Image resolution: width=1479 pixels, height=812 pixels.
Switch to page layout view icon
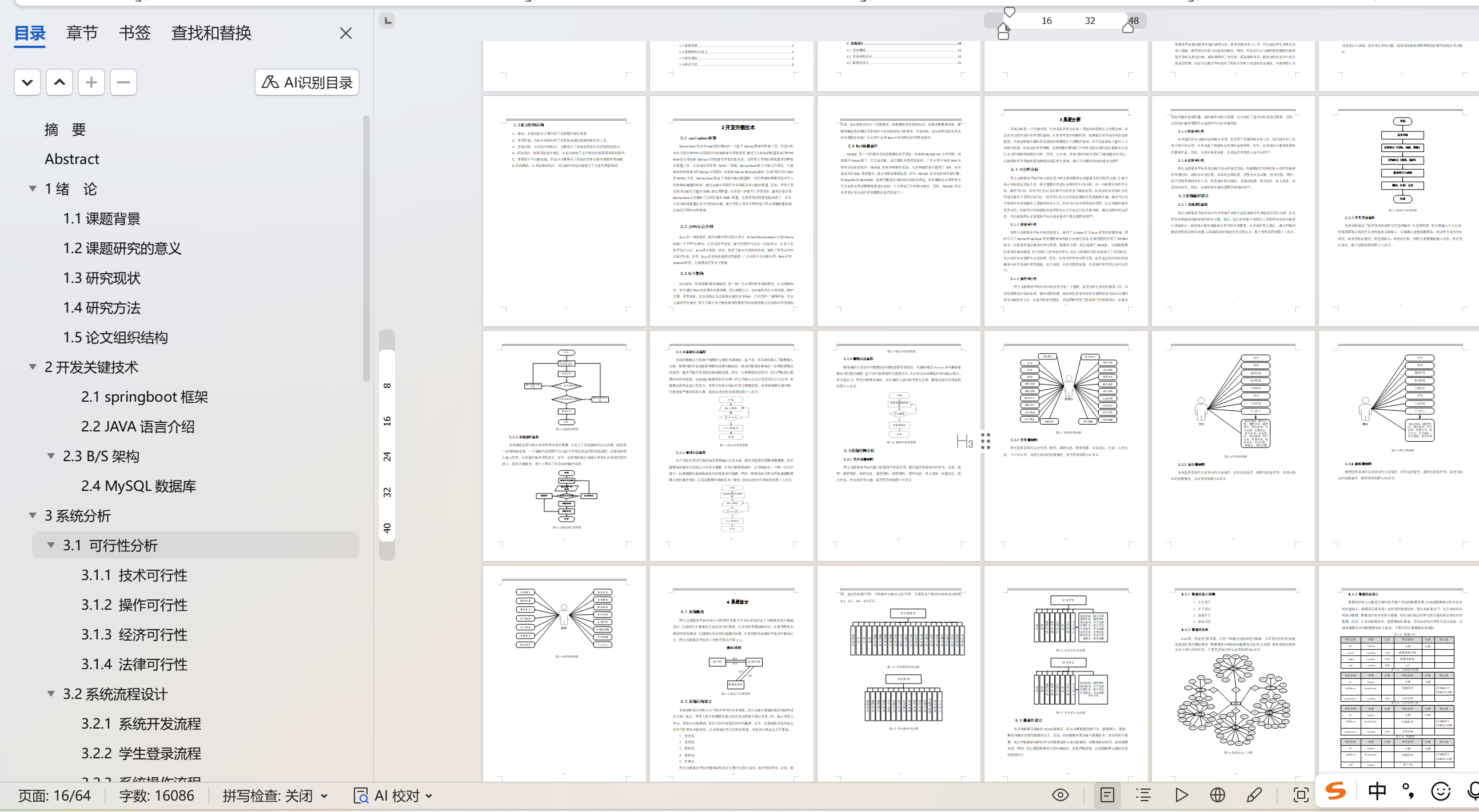point(1107,795)
